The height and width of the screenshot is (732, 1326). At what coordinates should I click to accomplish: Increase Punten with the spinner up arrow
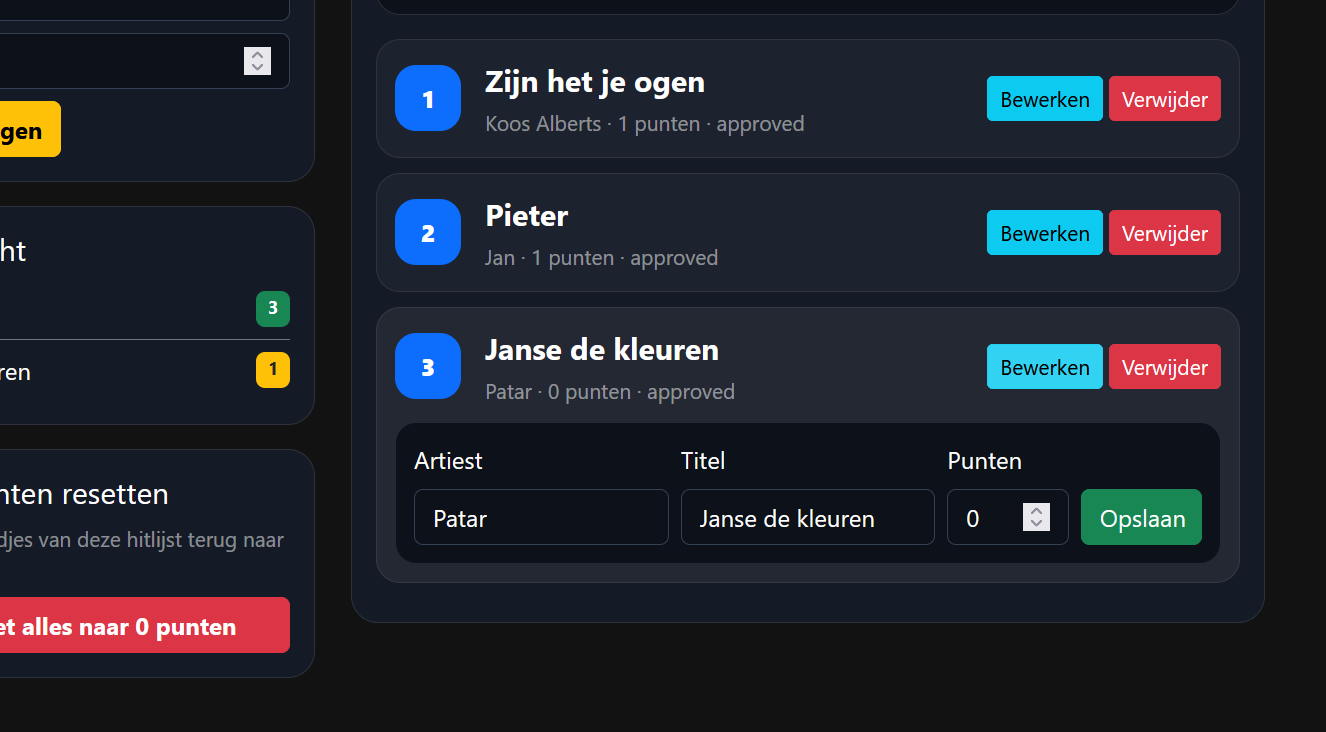tap(1037, 510)
